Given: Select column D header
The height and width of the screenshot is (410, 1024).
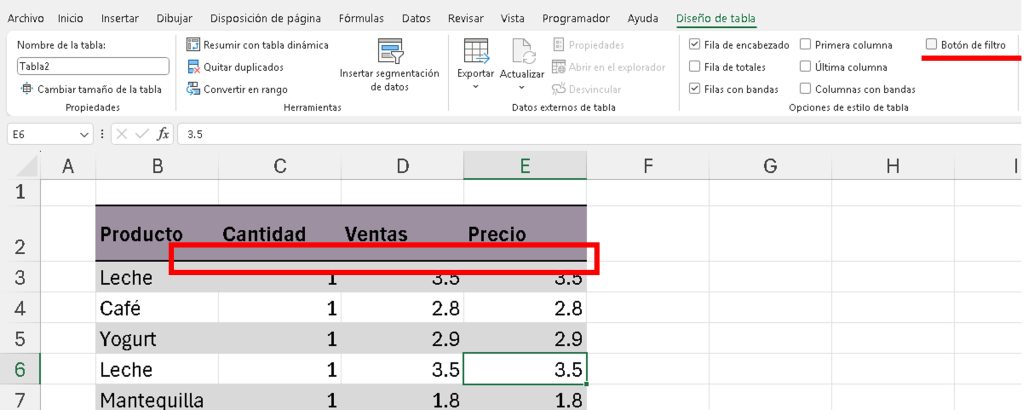Looking at the screenshot, I should pyautogui.click(x=402, y=166).
